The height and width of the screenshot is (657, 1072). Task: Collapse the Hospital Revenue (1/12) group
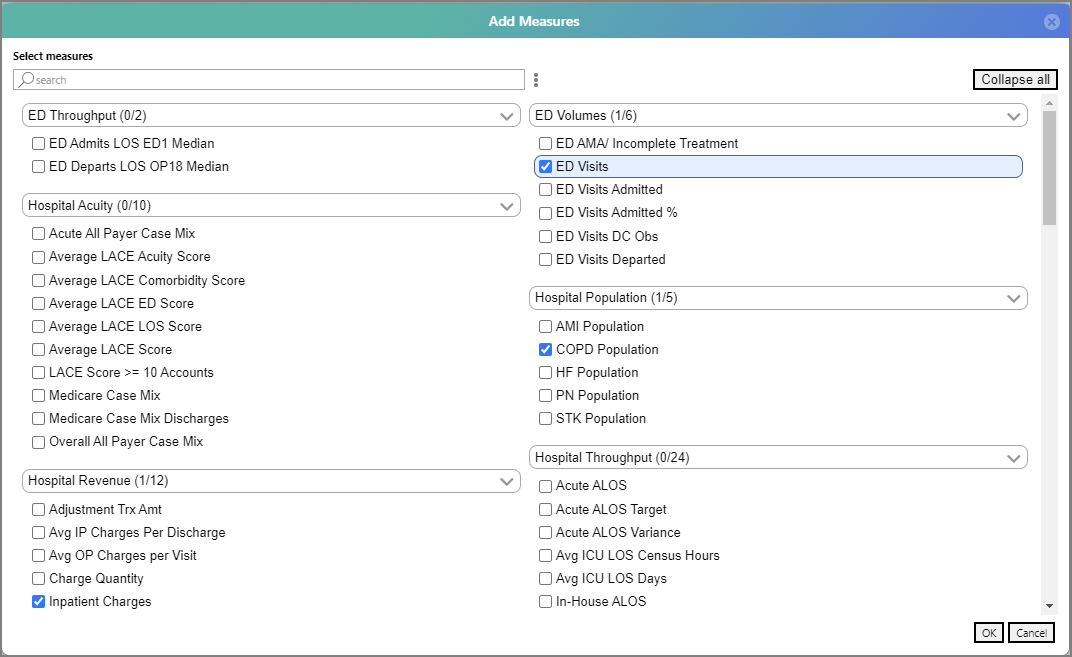(271, 481)
